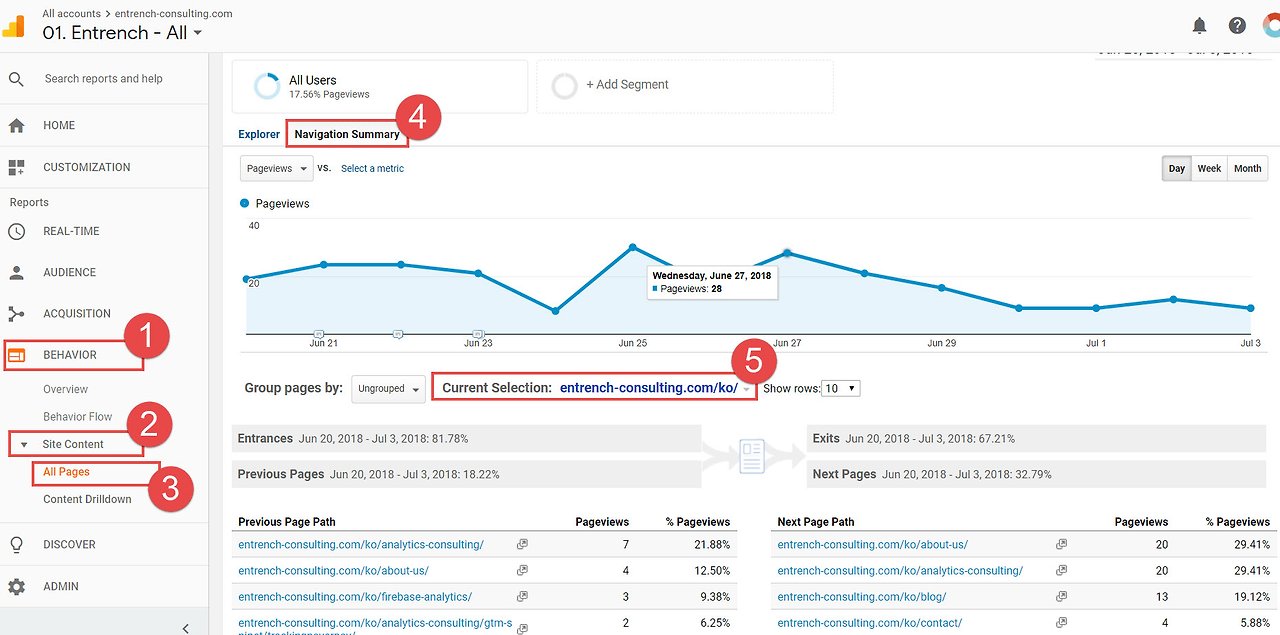Screen dimensions: 1280x635
Task: Open next page /ko/blog/ link
Action: point(862,597)
